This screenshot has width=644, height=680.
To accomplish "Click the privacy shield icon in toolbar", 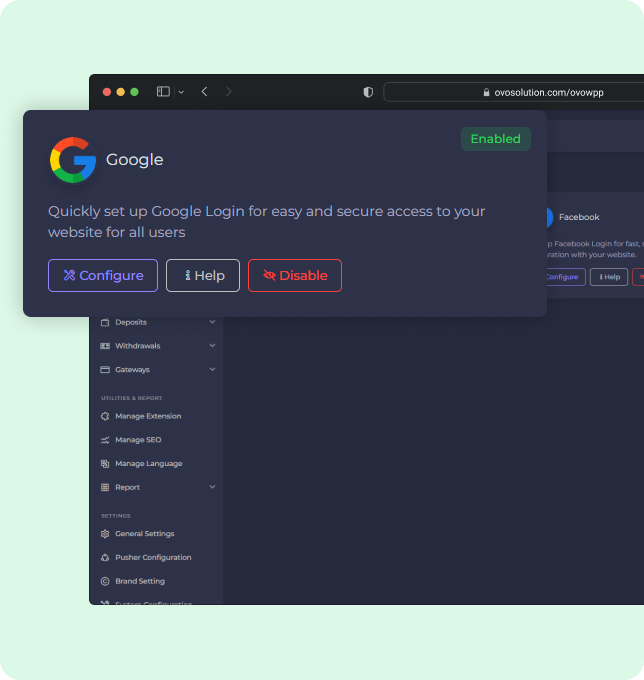I will 368,92.
